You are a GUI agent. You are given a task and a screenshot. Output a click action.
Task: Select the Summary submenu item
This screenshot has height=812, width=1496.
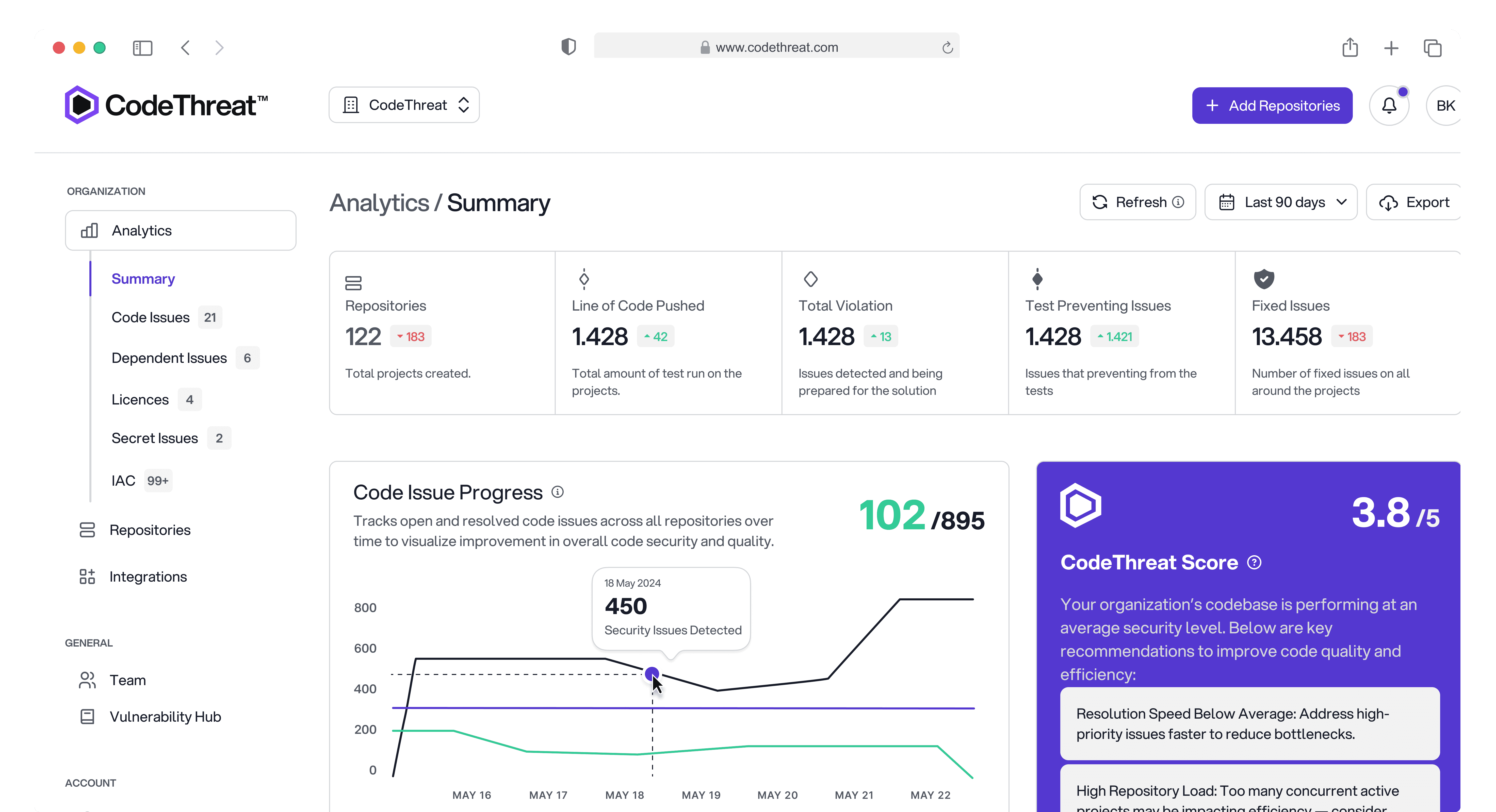coord(143,279)
